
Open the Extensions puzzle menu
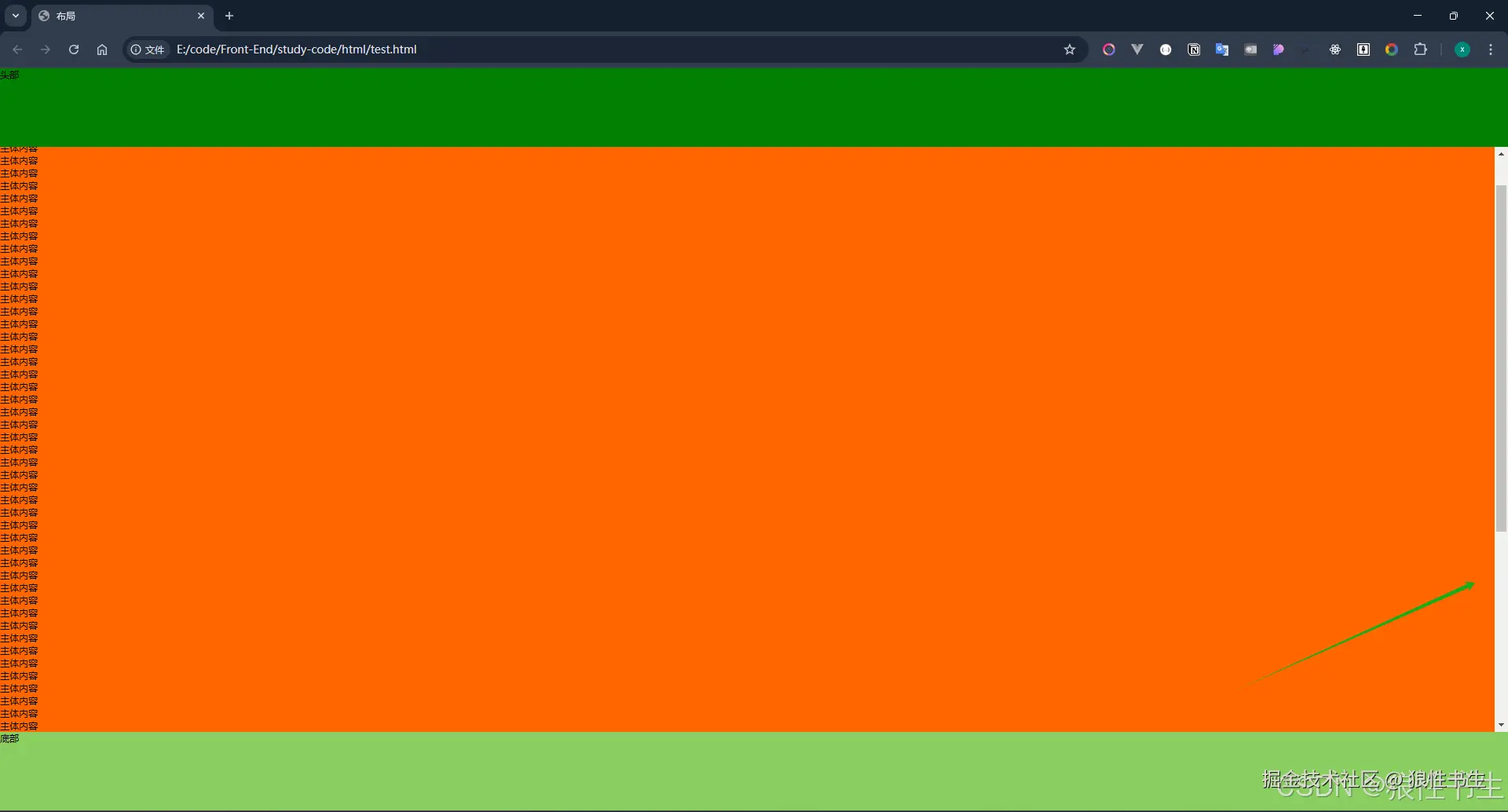click(x=1420, y=49)
